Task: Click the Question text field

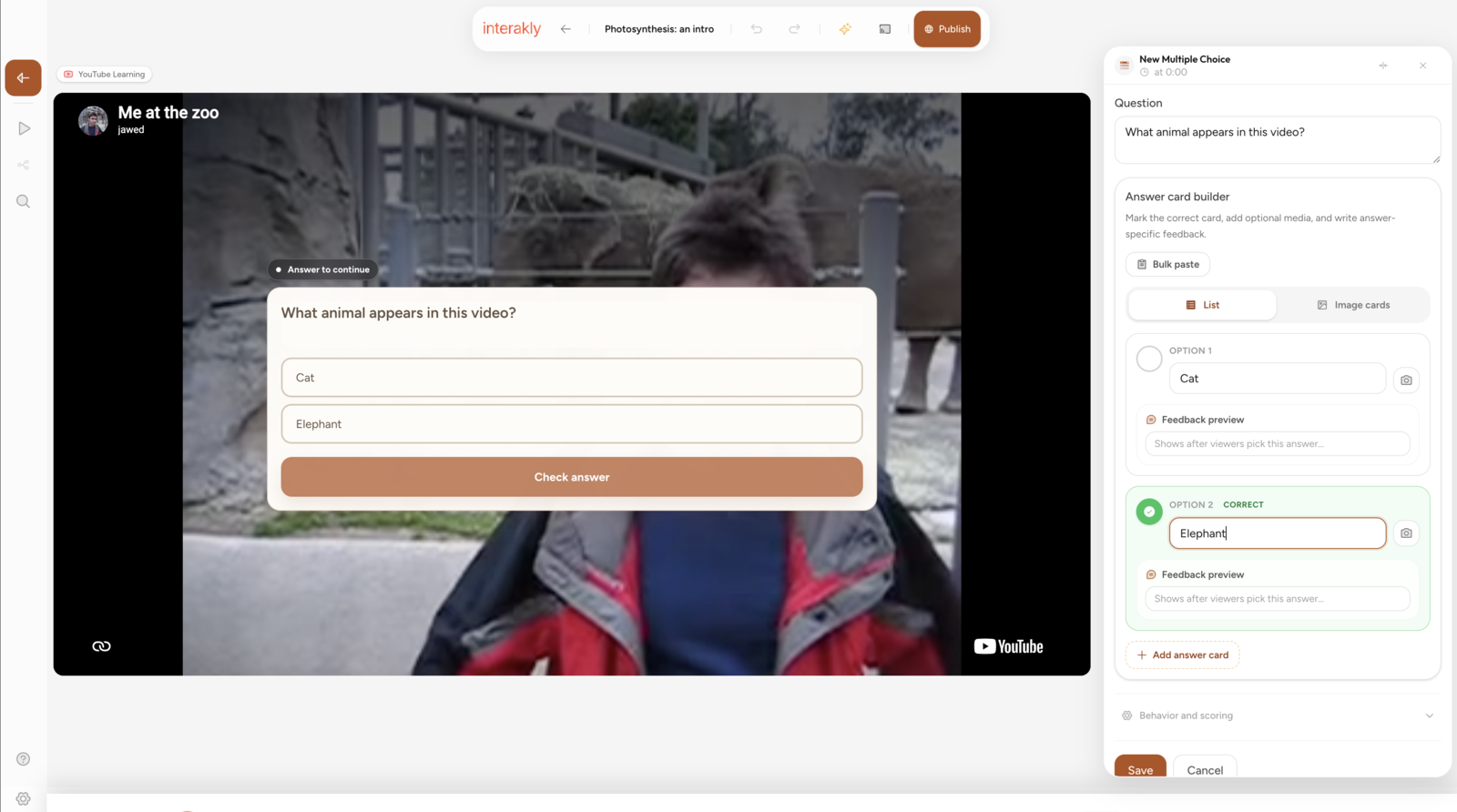Action: [1278, 140]
